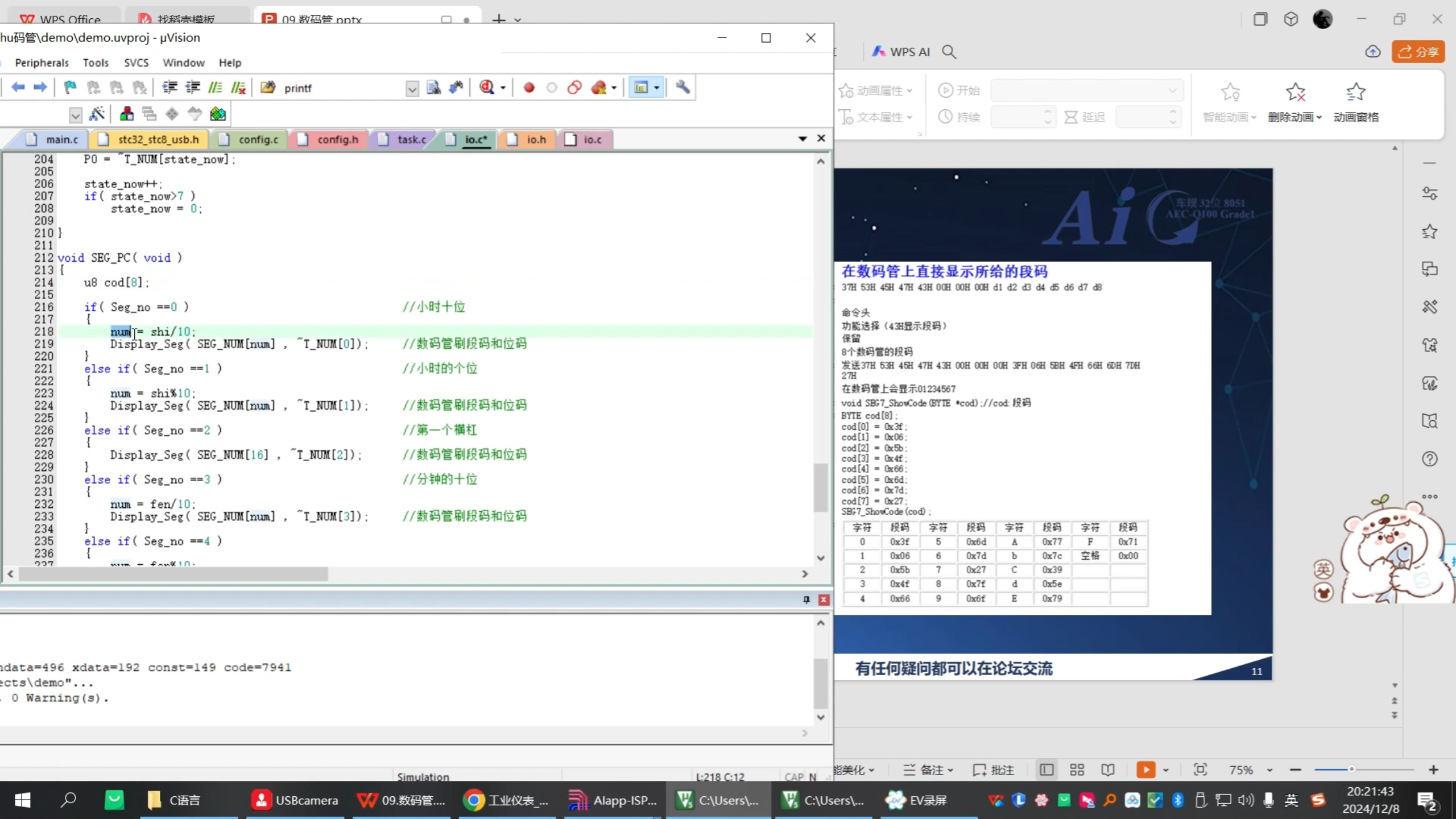Select the Insert/Remove Bookmark tool
The width and height of the screenshot is (1456, 819).
click(x=70, y=87)
